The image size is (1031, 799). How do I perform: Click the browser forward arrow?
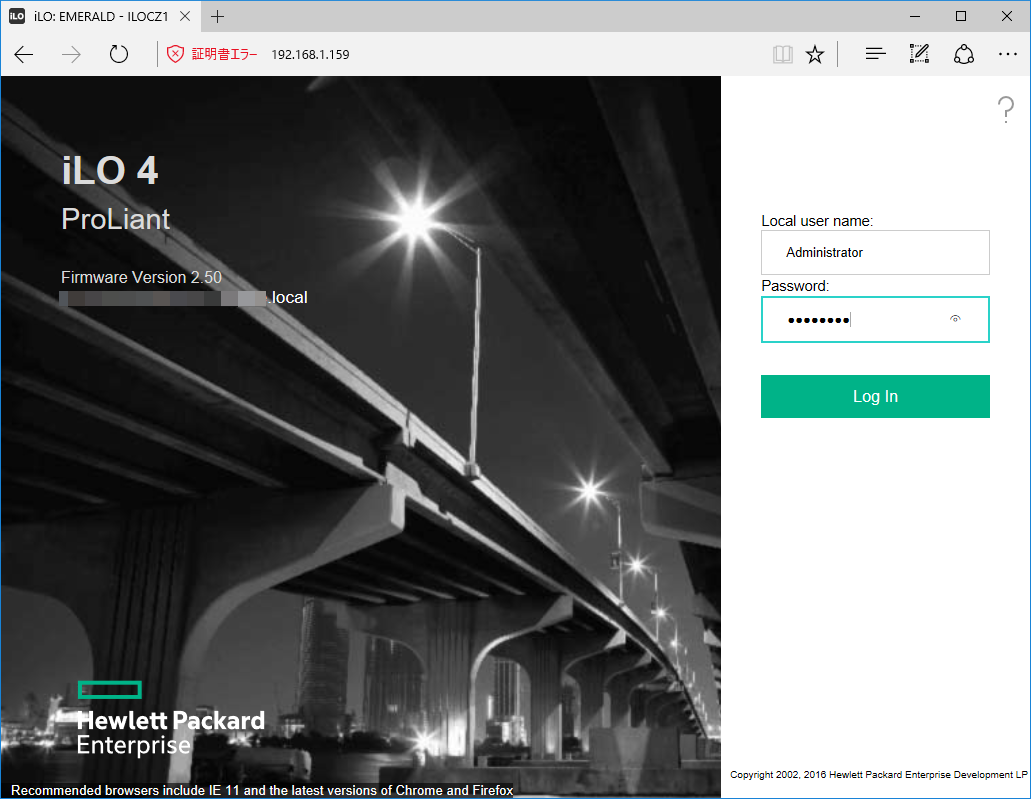click(x=71, y=55)
